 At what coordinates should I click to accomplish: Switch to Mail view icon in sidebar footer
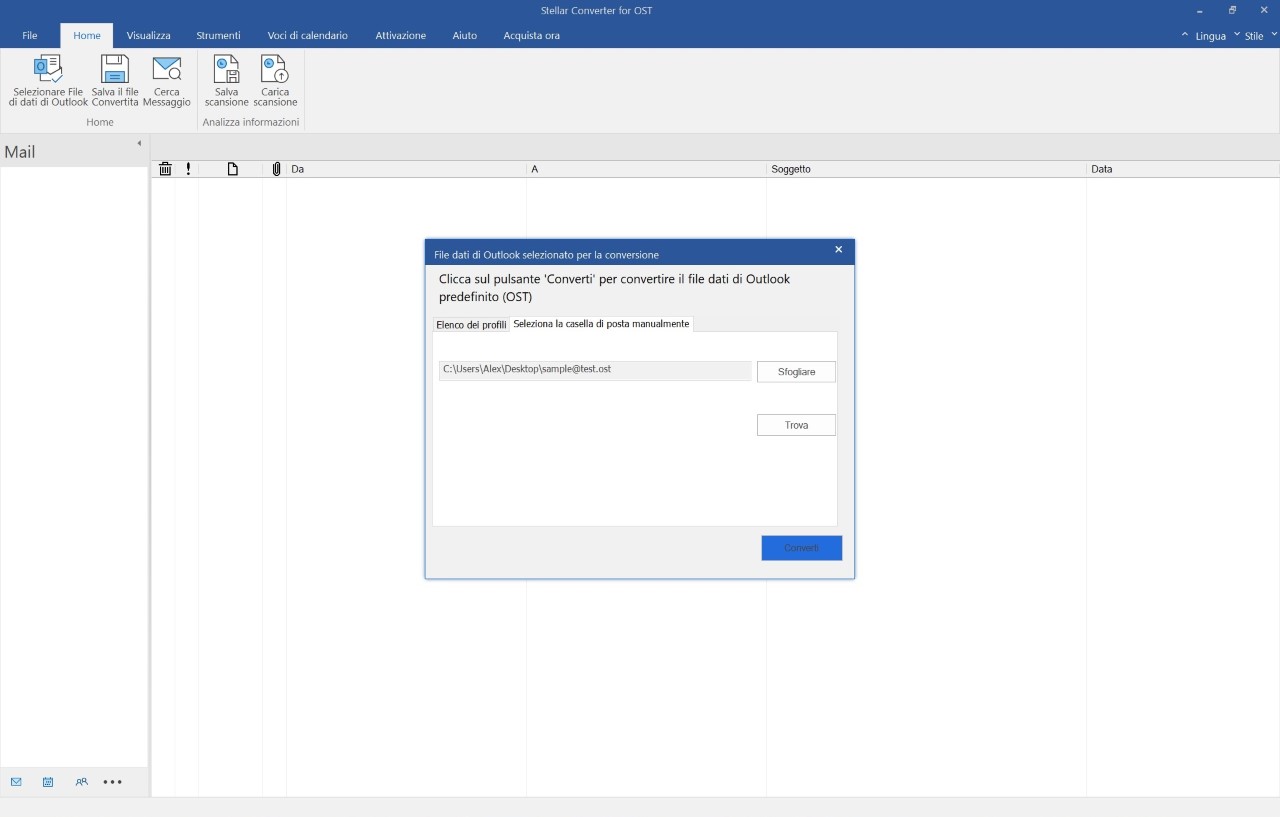(16, 782)
